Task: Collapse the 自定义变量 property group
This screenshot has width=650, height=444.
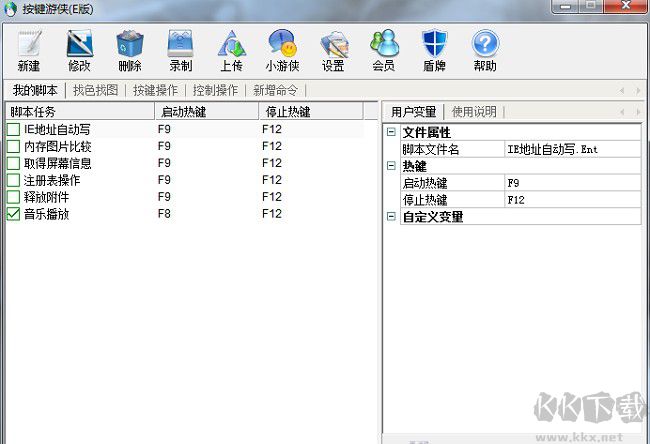Action: click(x=391, y=216)
